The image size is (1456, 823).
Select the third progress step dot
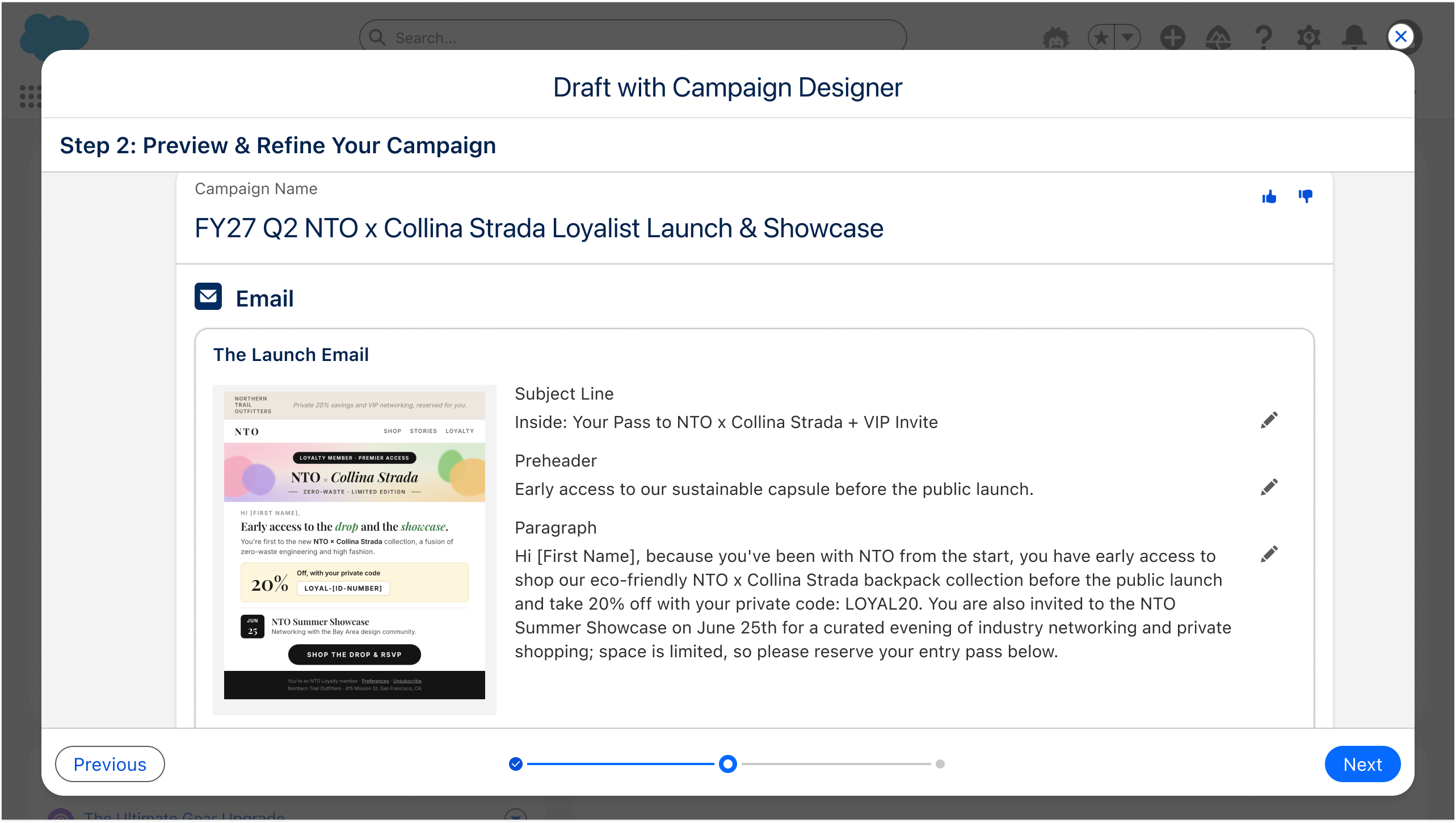tap(940, 765)
